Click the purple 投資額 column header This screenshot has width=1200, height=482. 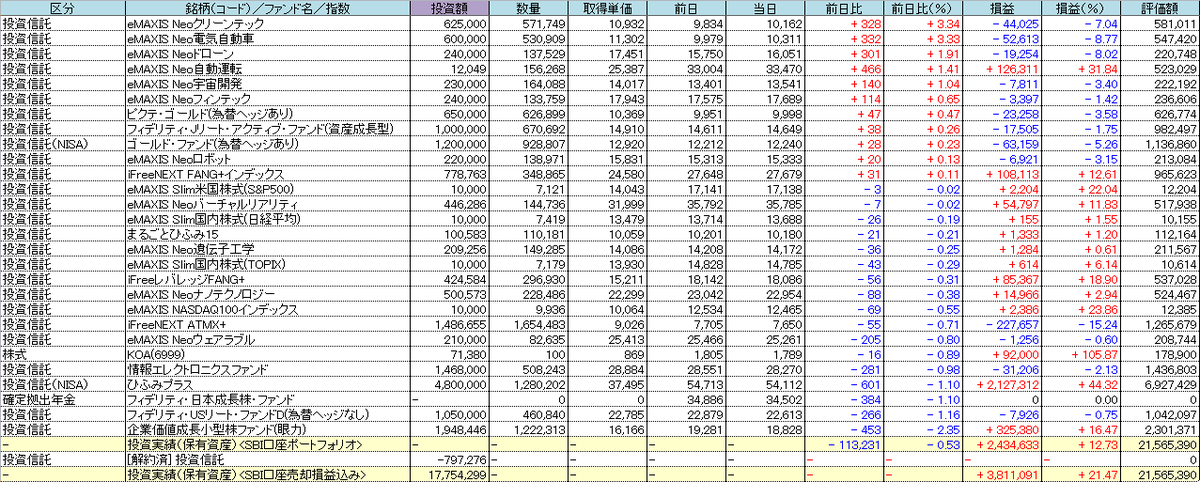[x=452, y=7]
